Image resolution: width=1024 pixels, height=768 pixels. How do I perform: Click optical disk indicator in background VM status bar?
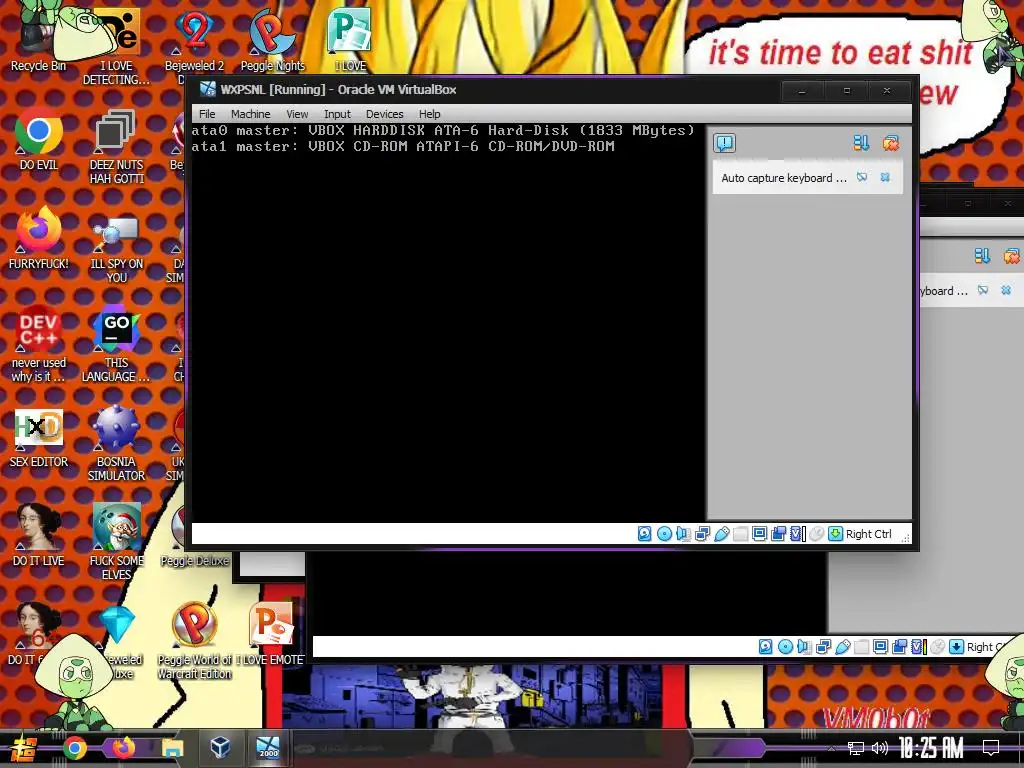point(786,647)
